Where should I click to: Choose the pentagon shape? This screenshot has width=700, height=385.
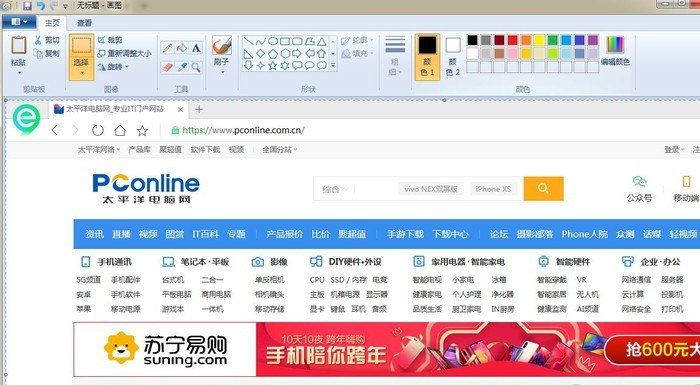coord(273,54)
